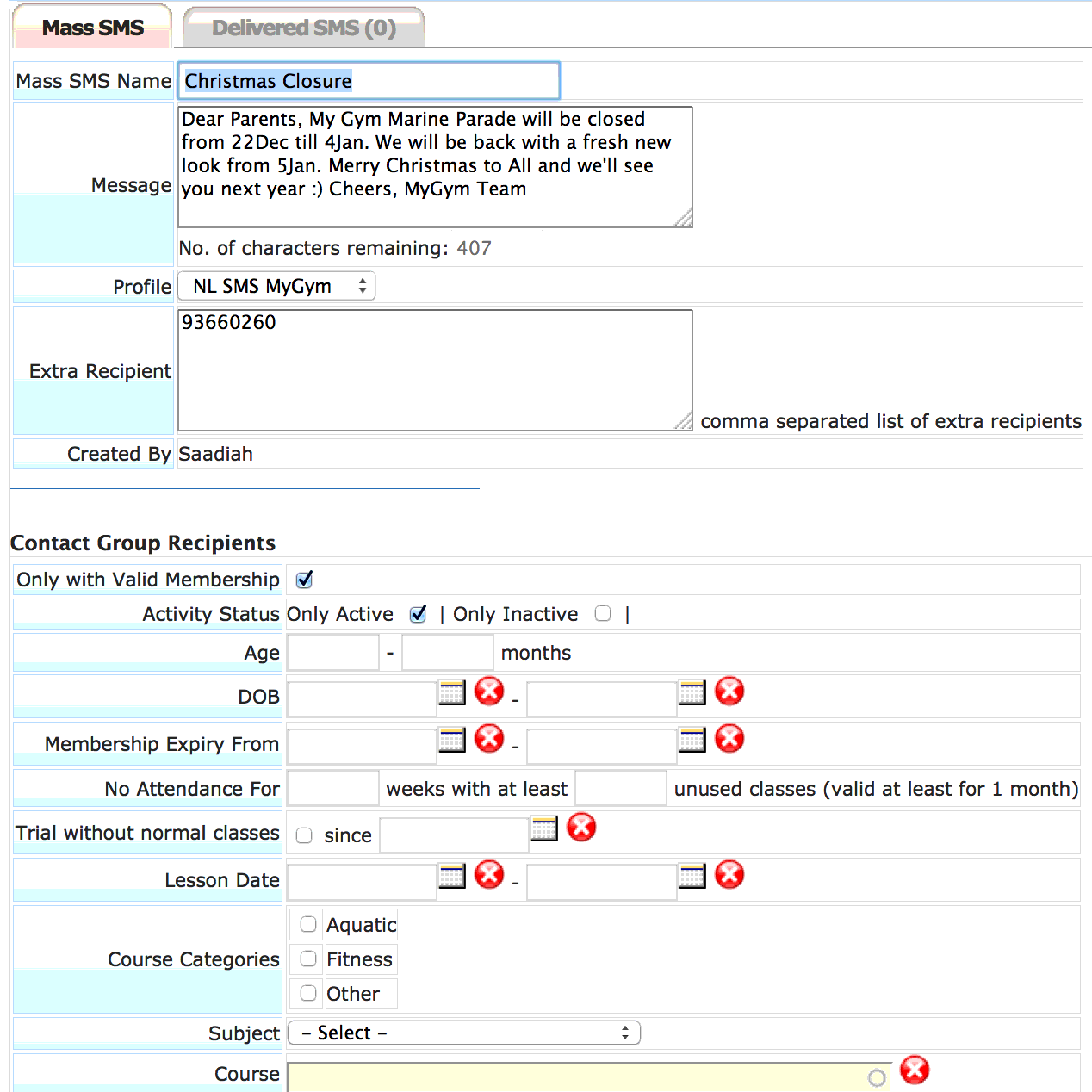Enable the Only Inactive checkbox
The image size is (1092, 1092).
(603, 613)
